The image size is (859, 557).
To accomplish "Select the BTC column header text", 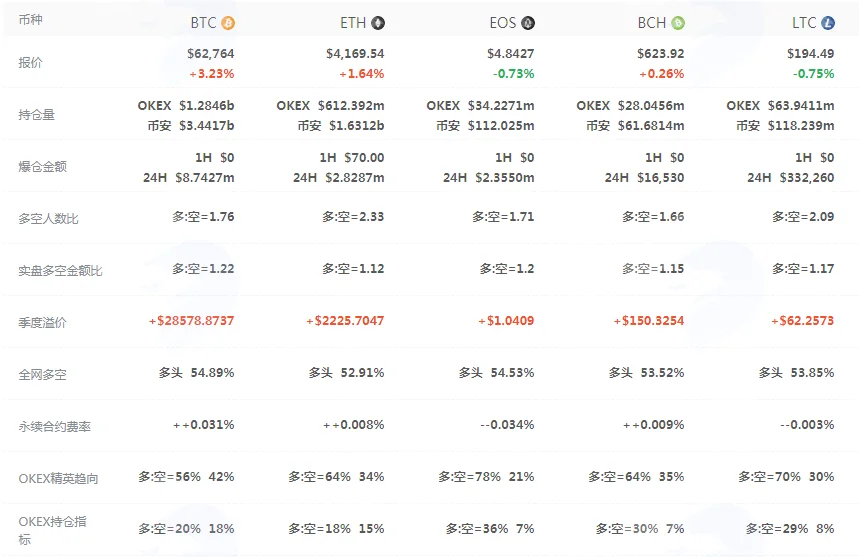I will (203, 23).
